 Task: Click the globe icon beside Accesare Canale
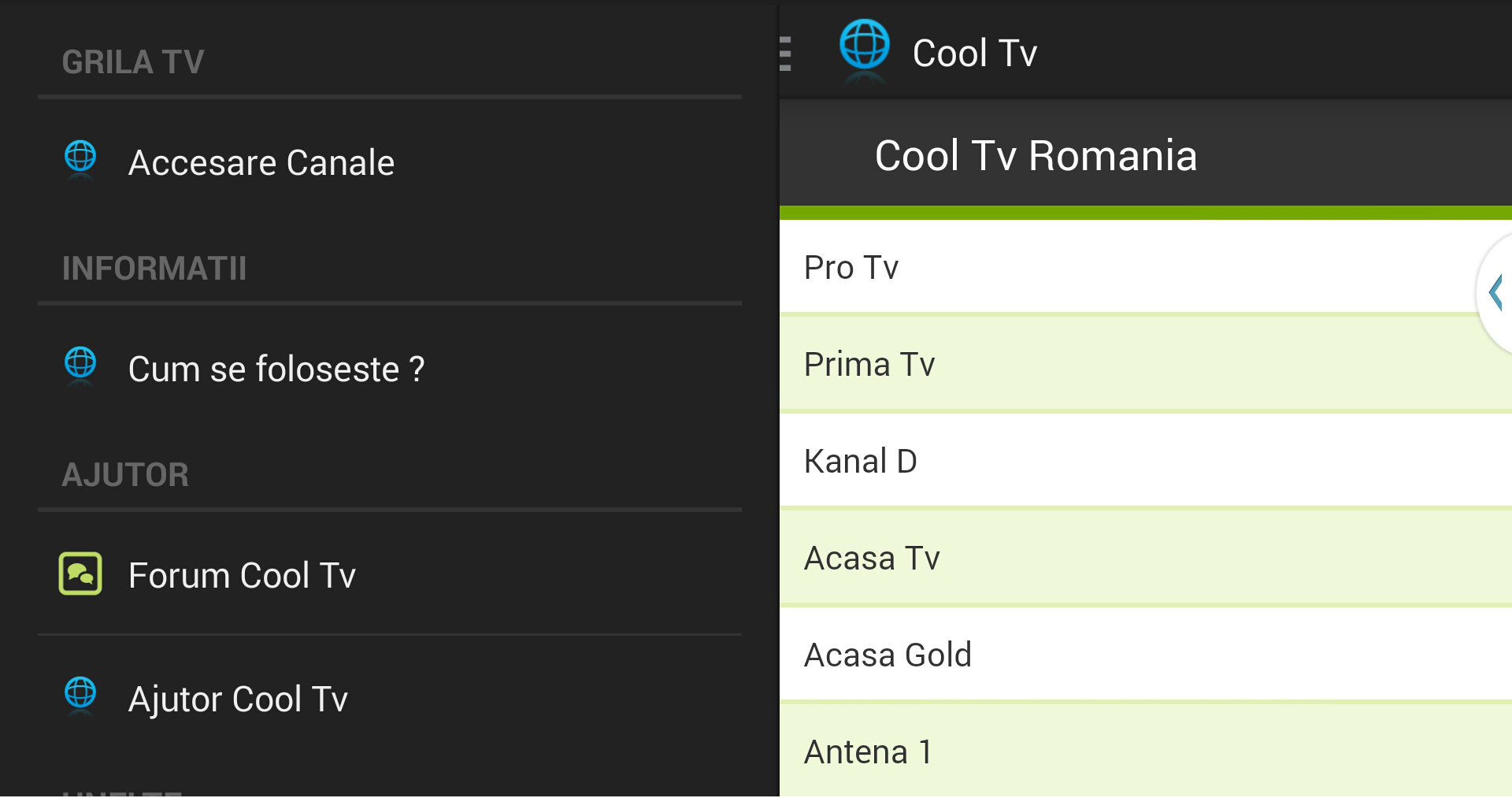pyautogui.click(x=80, y=160)
